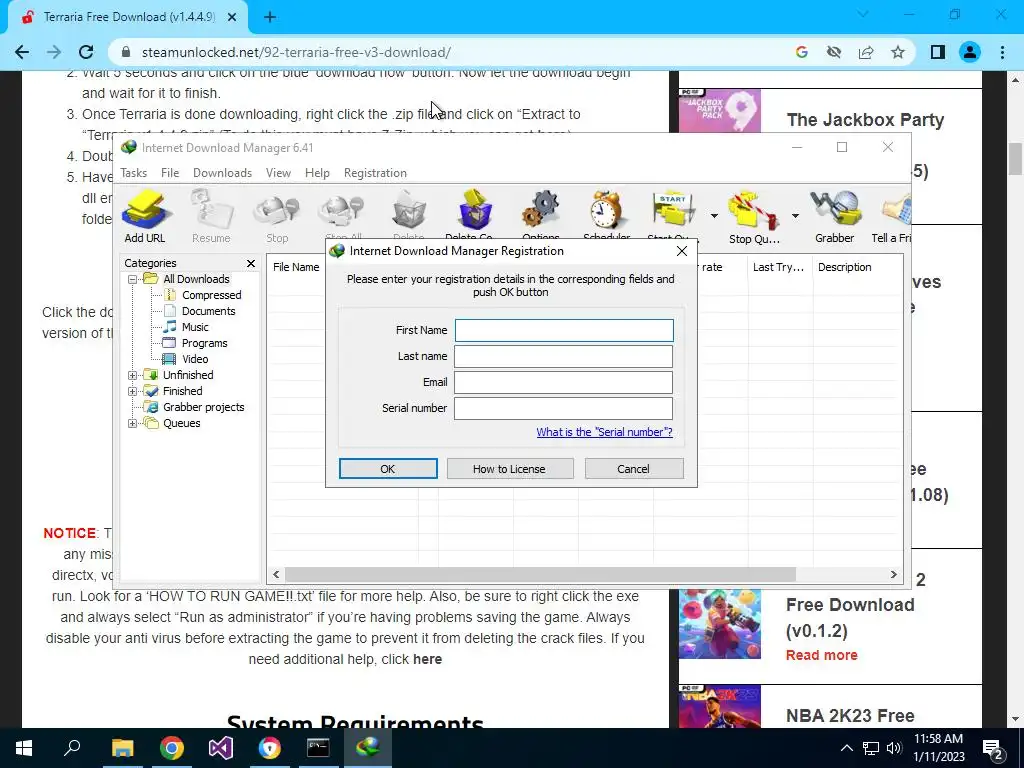
Task: Click the File Name column header
Action: tap(296, 267)
